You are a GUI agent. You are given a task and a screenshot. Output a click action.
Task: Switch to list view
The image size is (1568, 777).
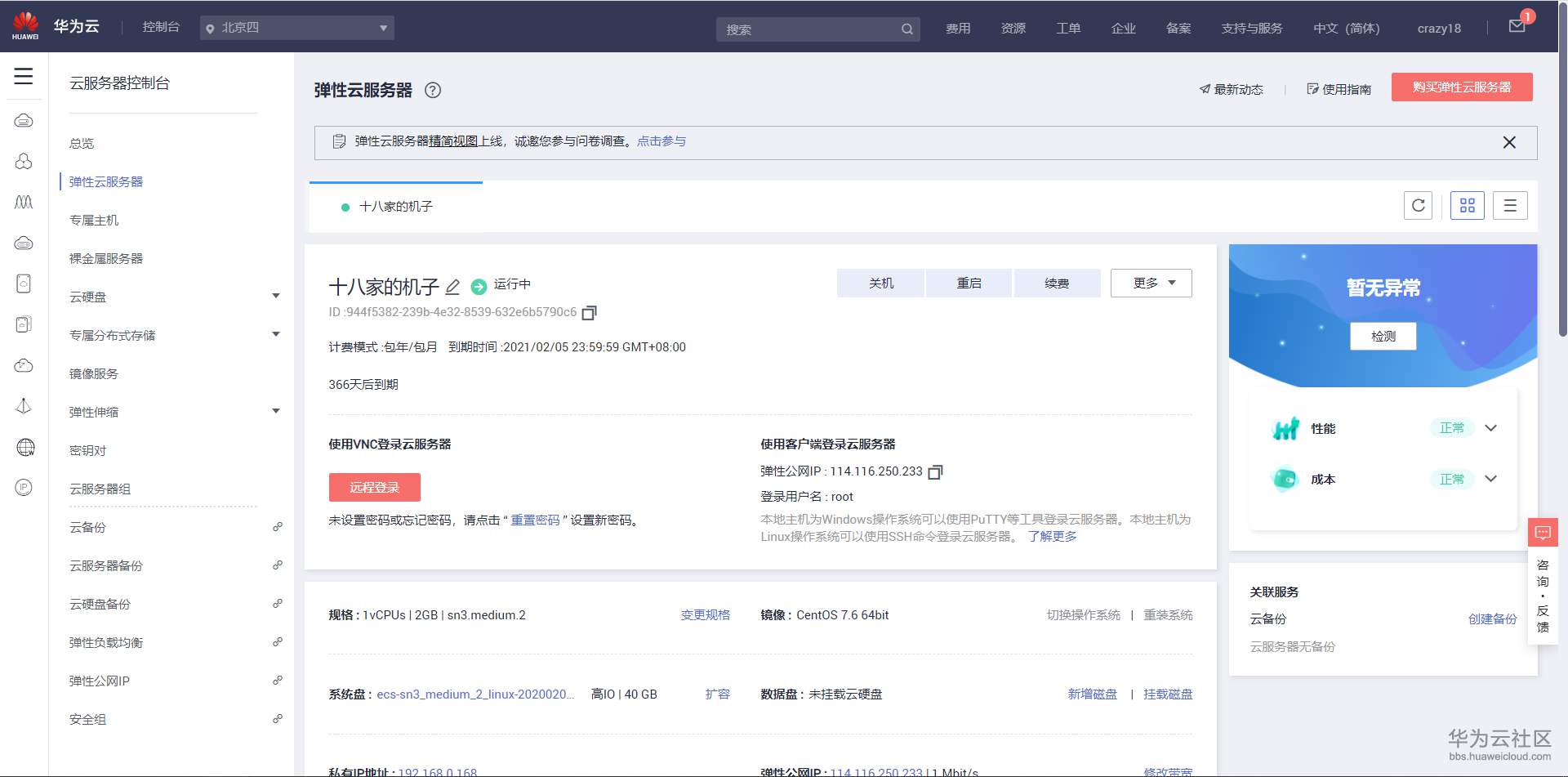click(x=1510, y=205)
